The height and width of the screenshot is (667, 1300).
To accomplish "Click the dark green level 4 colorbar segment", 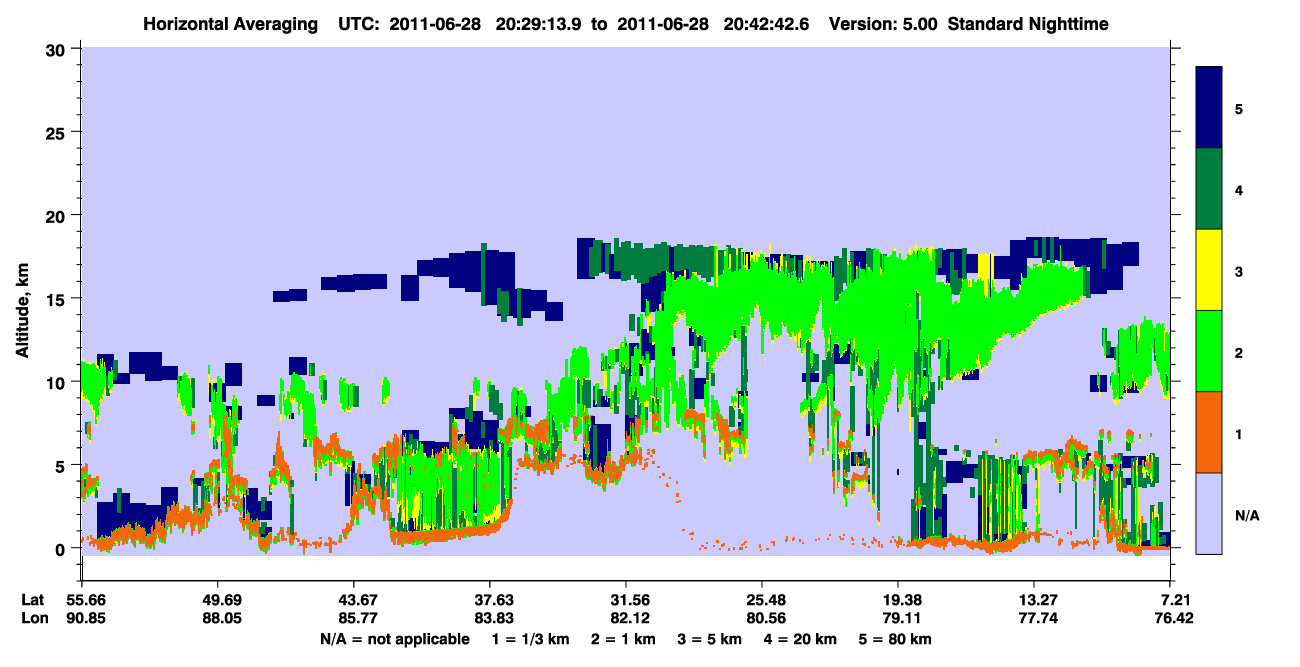I will [x=1209, y=189].
